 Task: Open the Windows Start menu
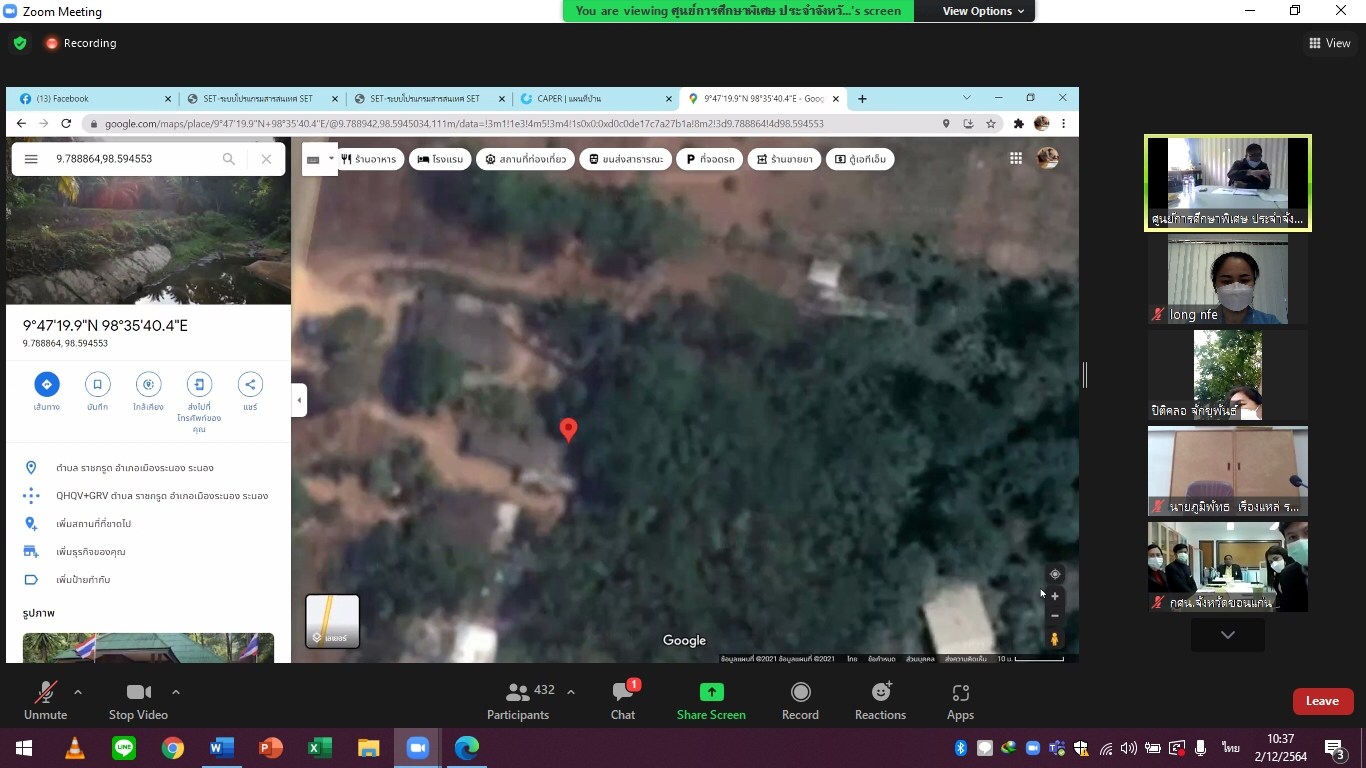(23, 748)
